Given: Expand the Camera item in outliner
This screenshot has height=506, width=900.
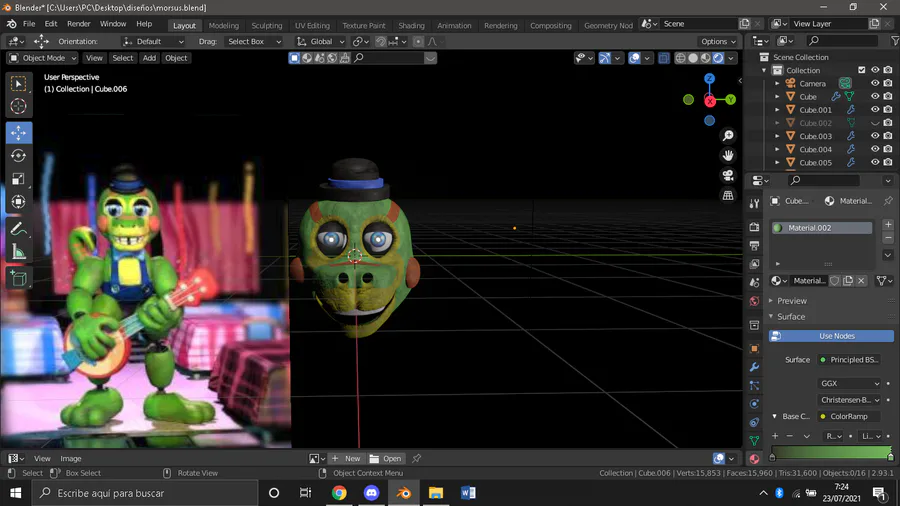Looking at the screenshot, I should click(x=777, y=83).
